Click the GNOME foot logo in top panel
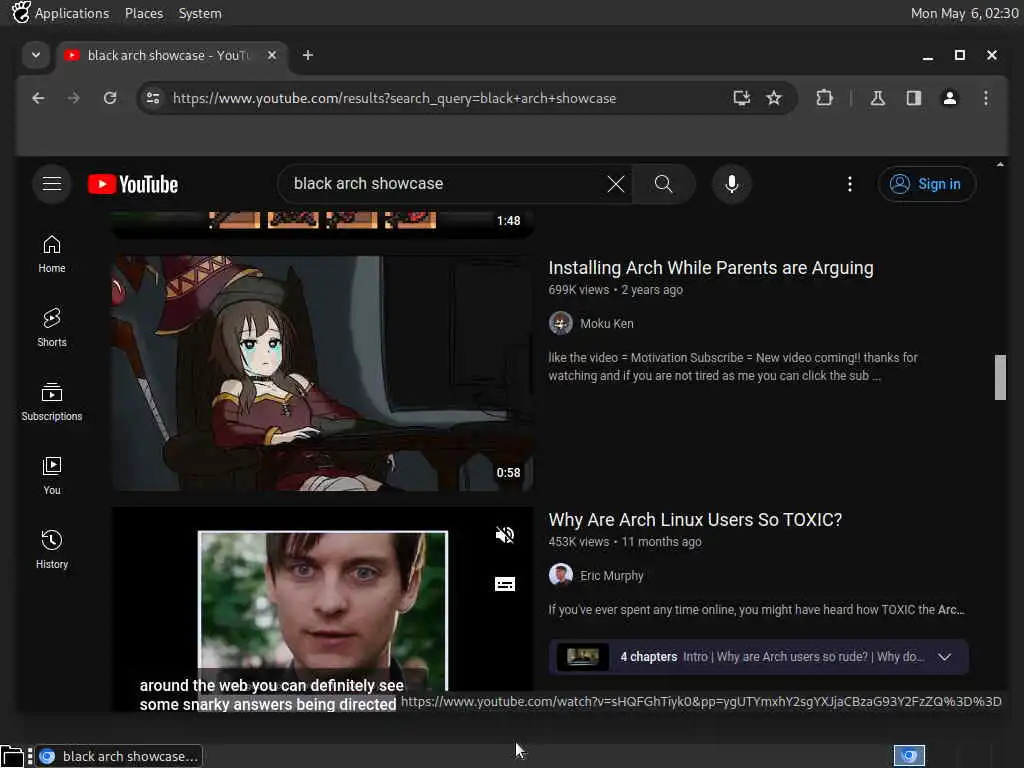The image size is (1024, 768). tap(20, 12)
